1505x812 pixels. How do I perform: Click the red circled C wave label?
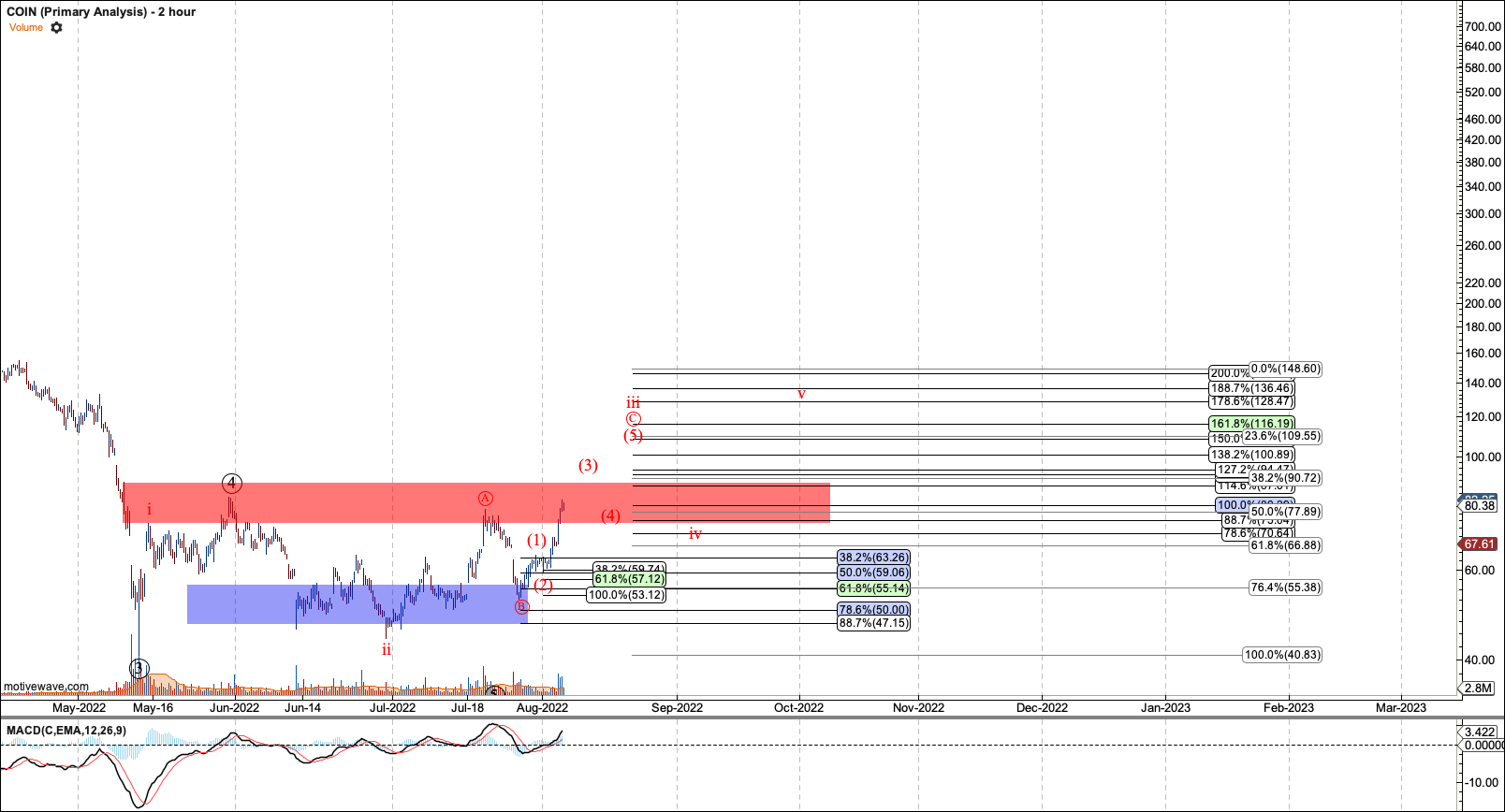pos(634,419)
